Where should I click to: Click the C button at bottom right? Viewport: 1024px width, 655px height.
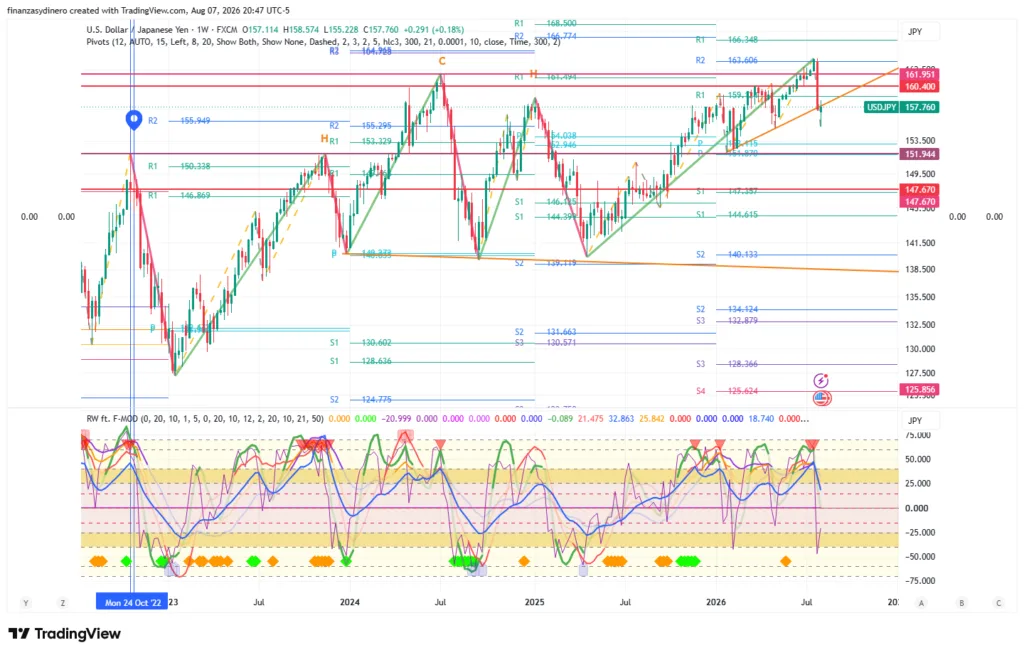999,603
